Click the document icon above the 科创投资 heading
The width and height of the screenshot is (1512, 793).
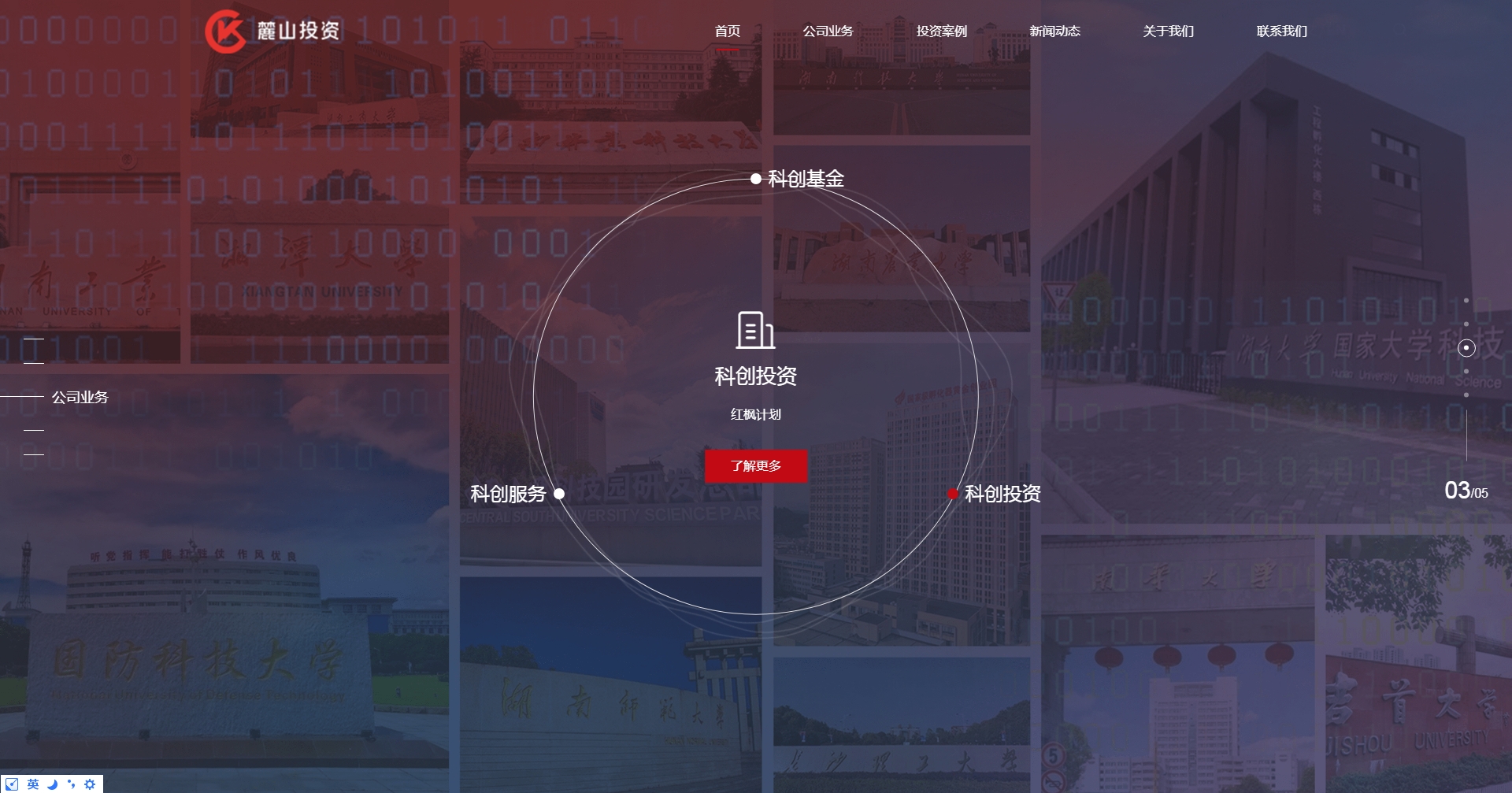point(755,330)
